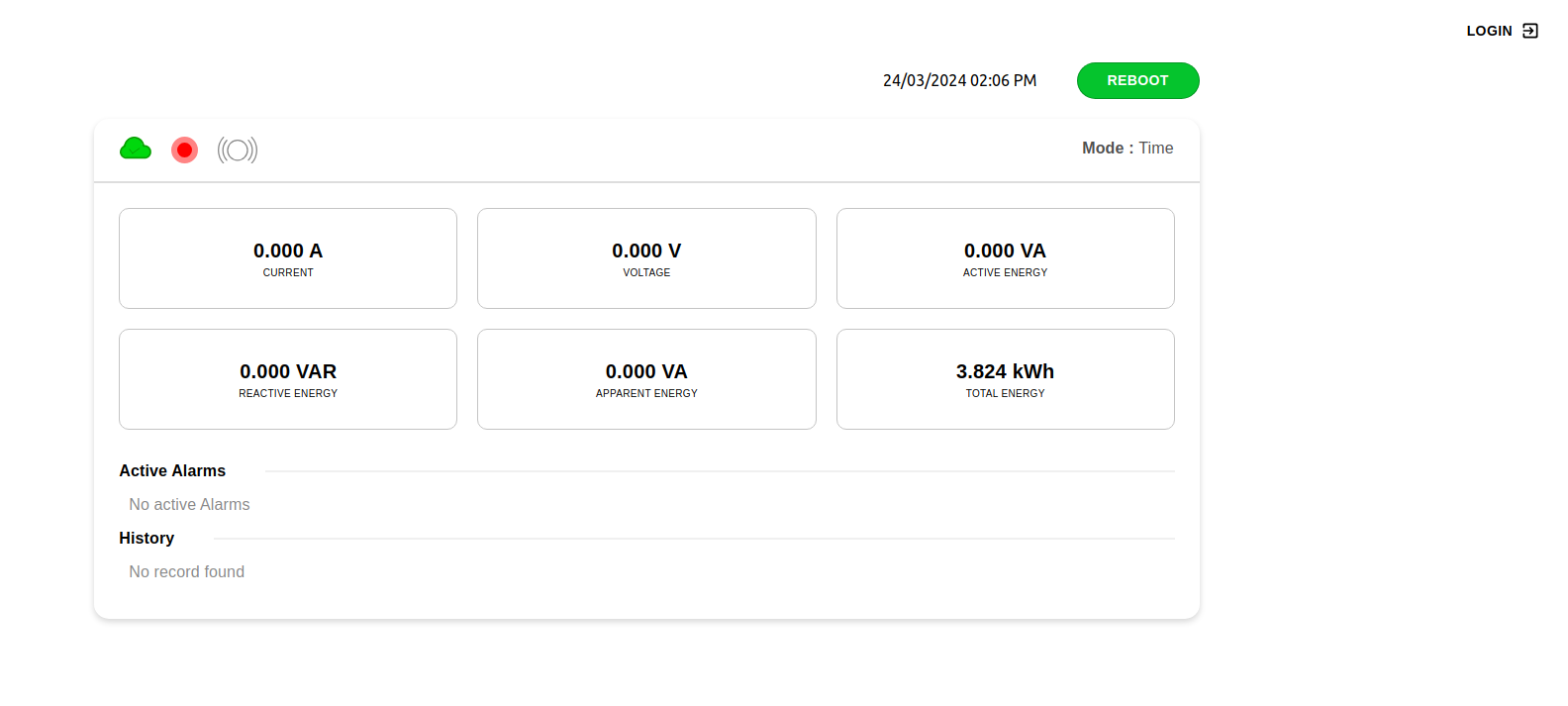Image resolution: width=1568 pixels, height=706 pixels.
Task: Click the gray broadcast signal icon
Action: click(x=238, y=150)
